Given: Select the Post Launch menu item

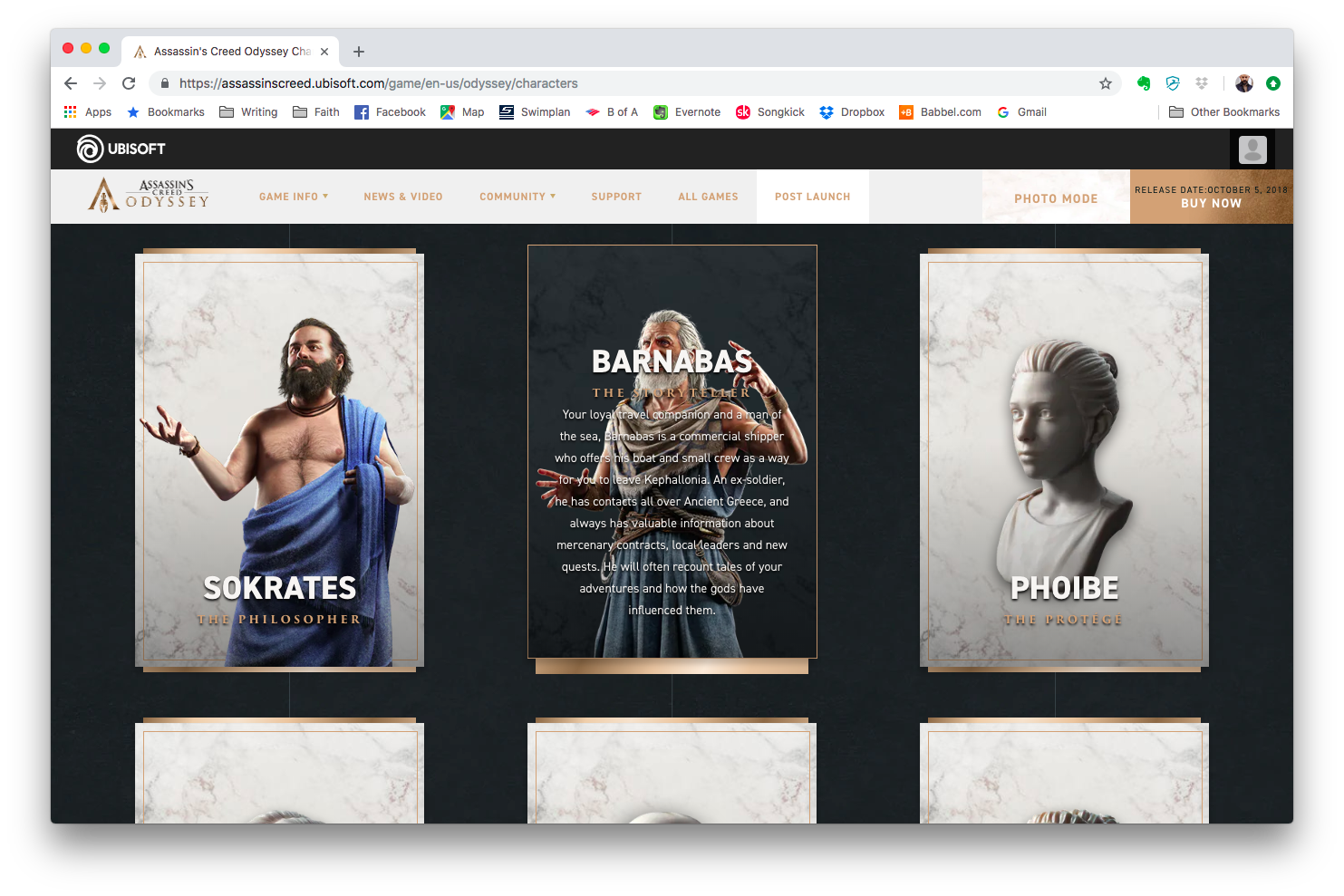Looking at the screenshot, I should pyautogui.click(x=813, y=197).
